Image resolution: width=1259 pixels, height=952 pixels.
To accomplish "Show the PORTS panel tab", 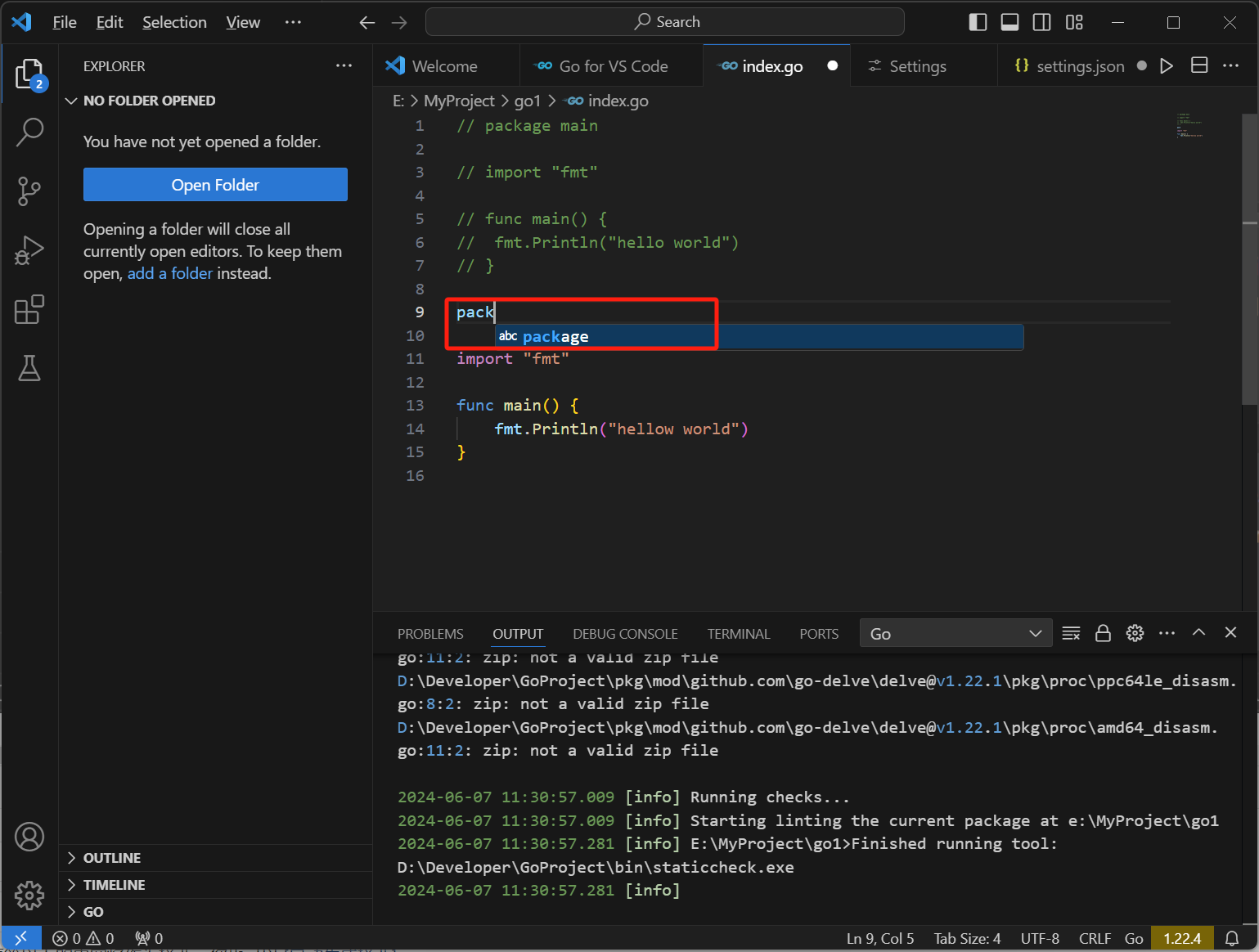I will (819, 634).
